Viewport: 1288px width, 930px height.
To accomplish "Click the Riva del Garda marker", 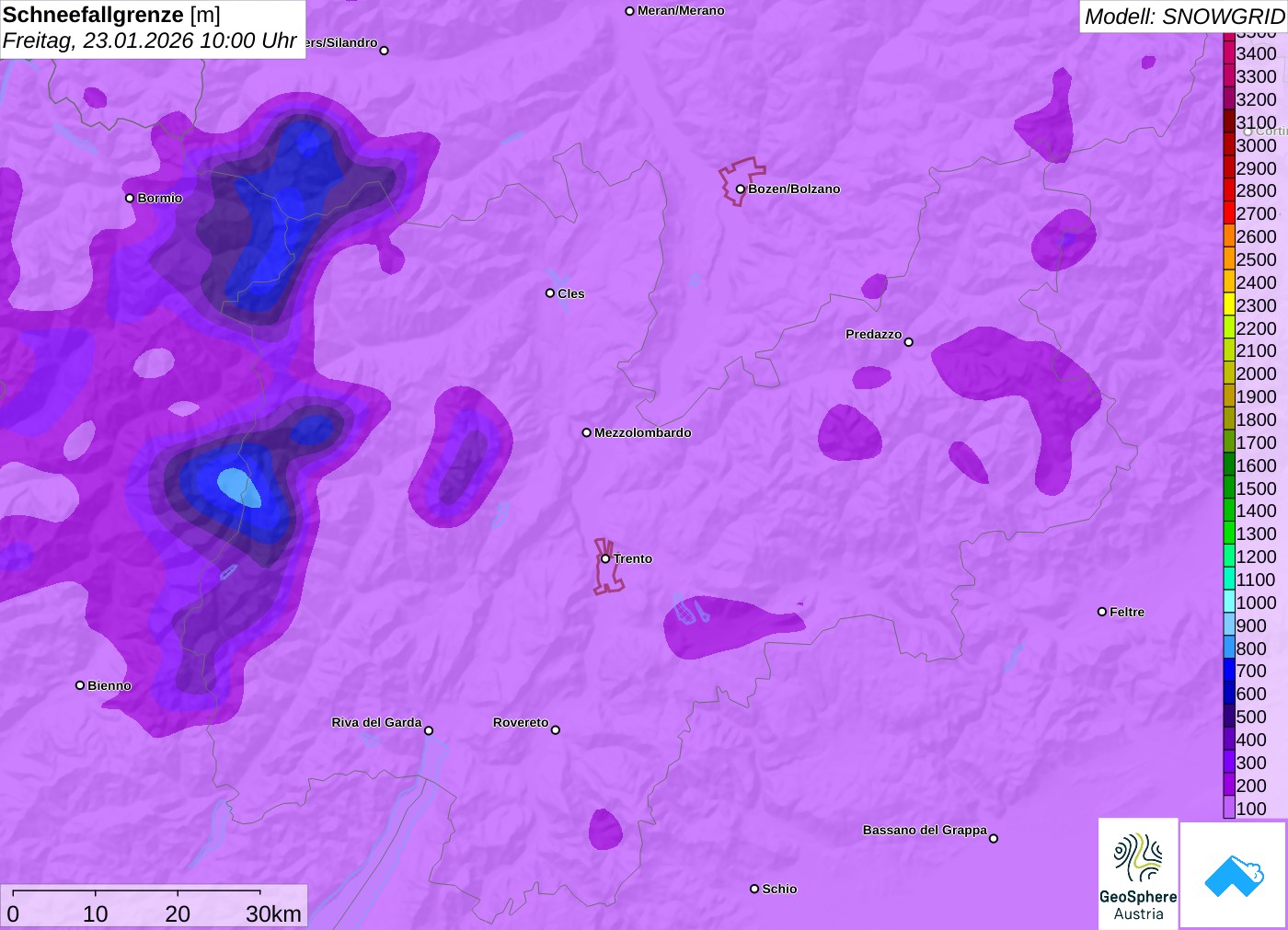I will click(x=429, y=731).
